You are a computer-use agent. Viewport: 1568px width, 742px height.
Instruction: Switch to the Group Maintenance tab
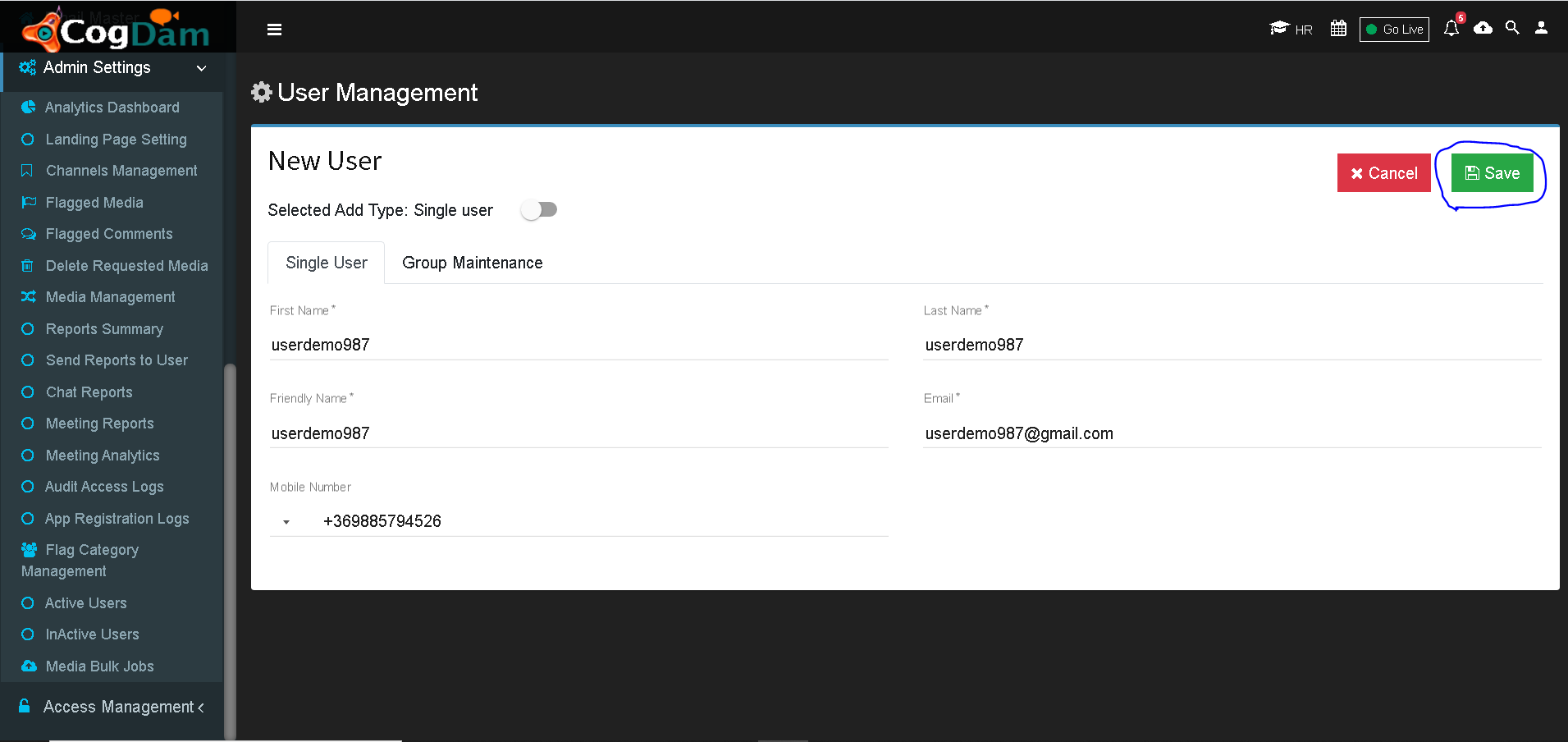[x=473, y=263]
